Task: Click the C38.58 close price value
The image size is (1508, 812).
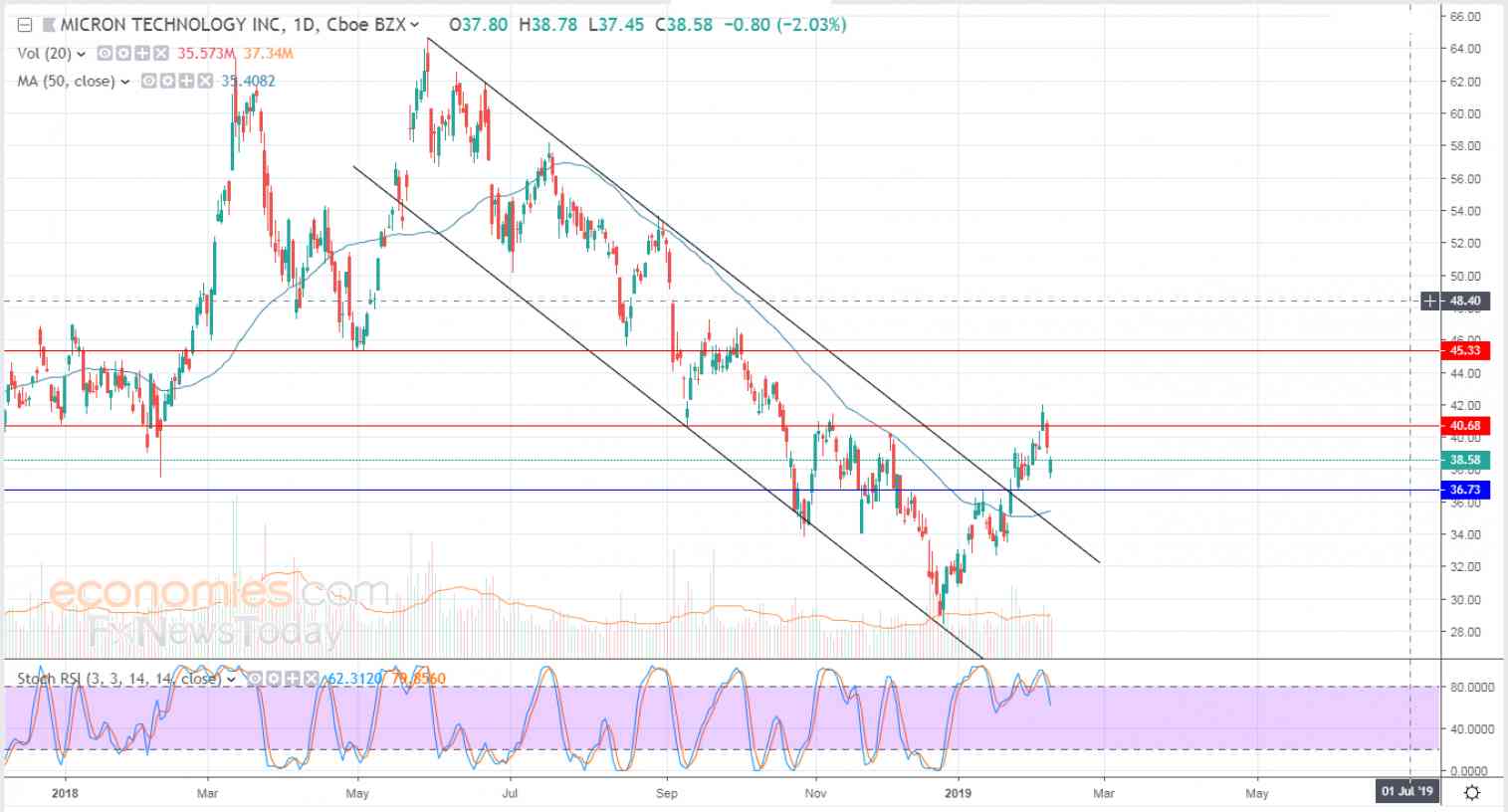Action: point(684,25)
